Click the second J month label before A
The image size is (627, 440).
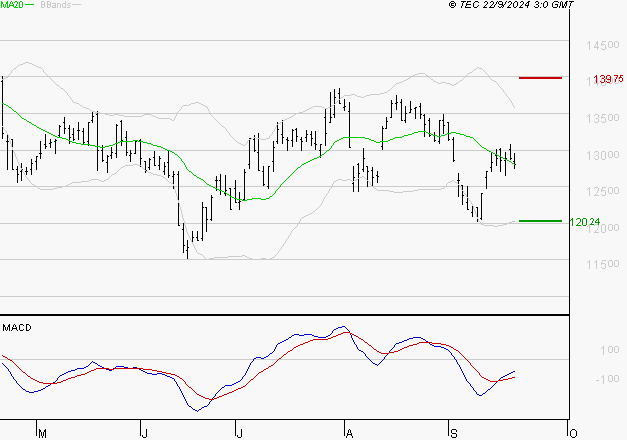[239, 434]
